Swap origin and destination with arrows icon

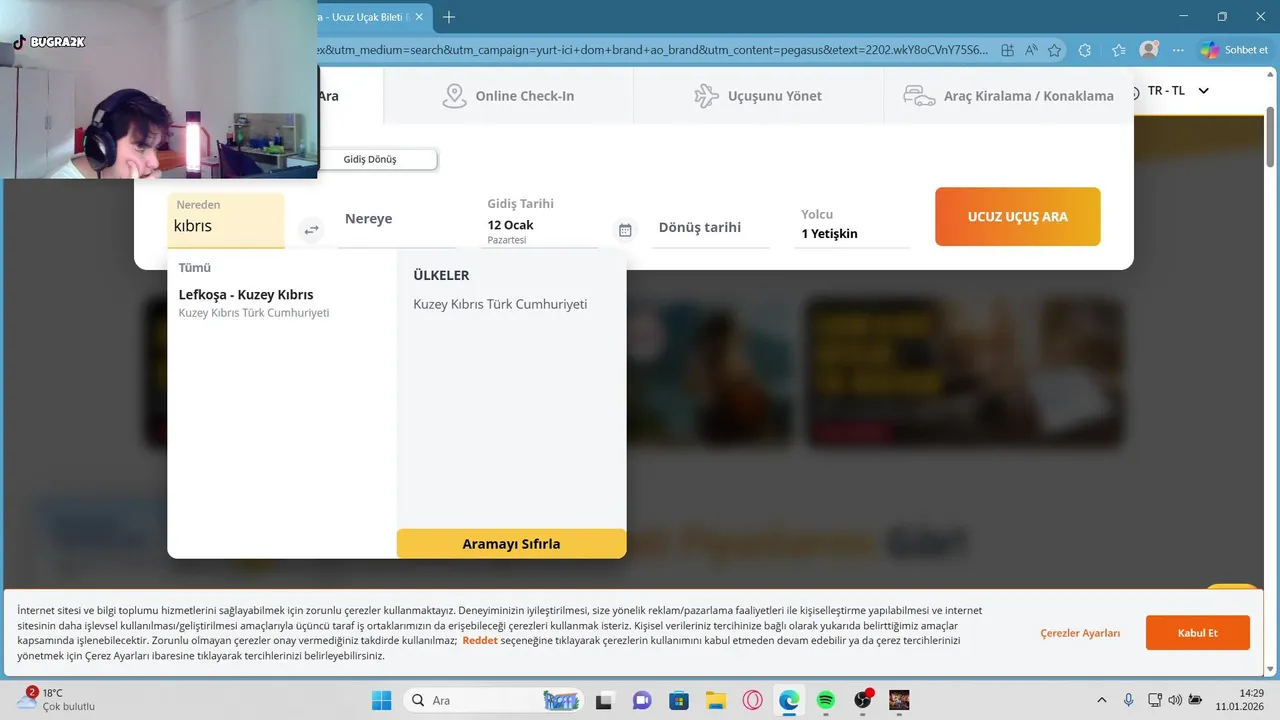(312, 230)
